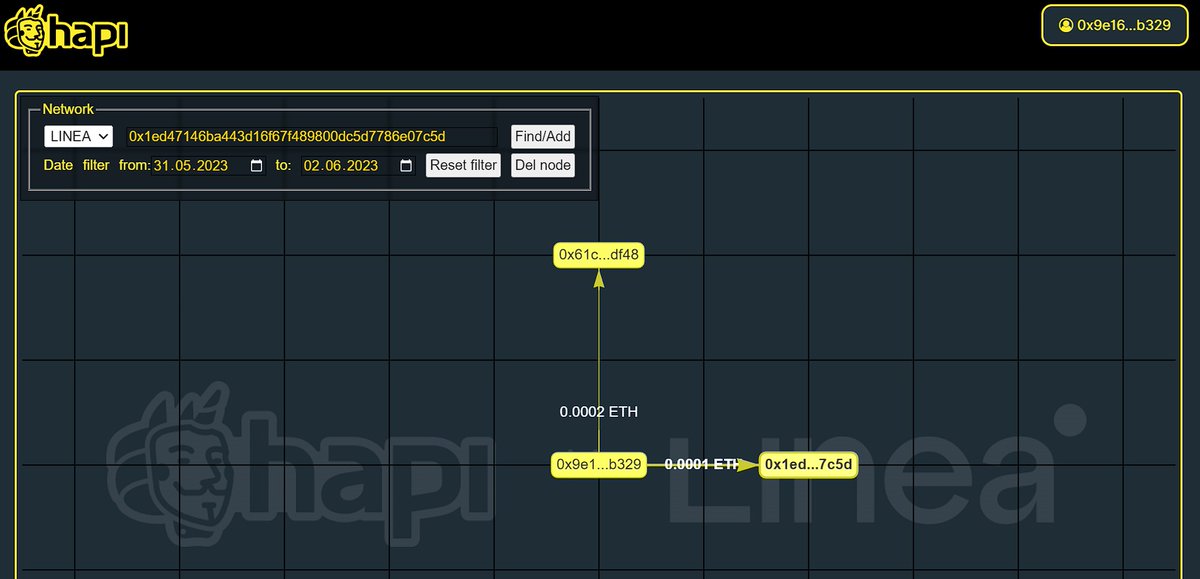1200x579 pixels.
Task: Select the 0x1ed...7c5d node
Action: click(809, 464)
